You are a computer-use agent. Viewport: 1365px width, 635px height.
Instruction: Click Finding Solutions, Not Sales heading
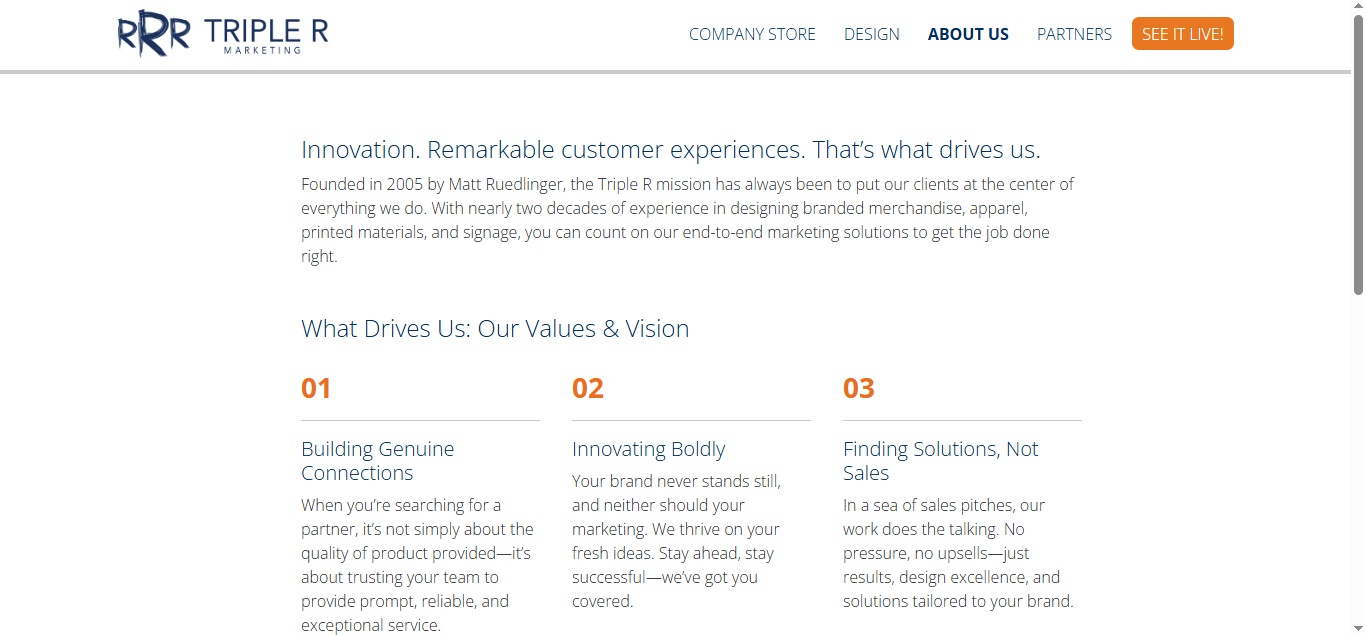pyautogui.click(x=940, y=461)
